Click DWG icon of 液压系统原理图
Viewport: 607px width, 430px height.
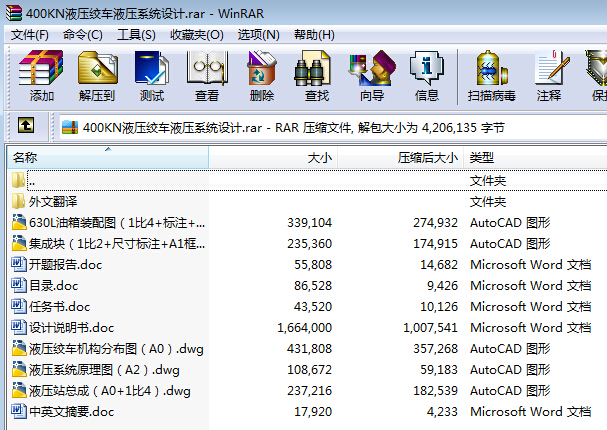point(19,369)
